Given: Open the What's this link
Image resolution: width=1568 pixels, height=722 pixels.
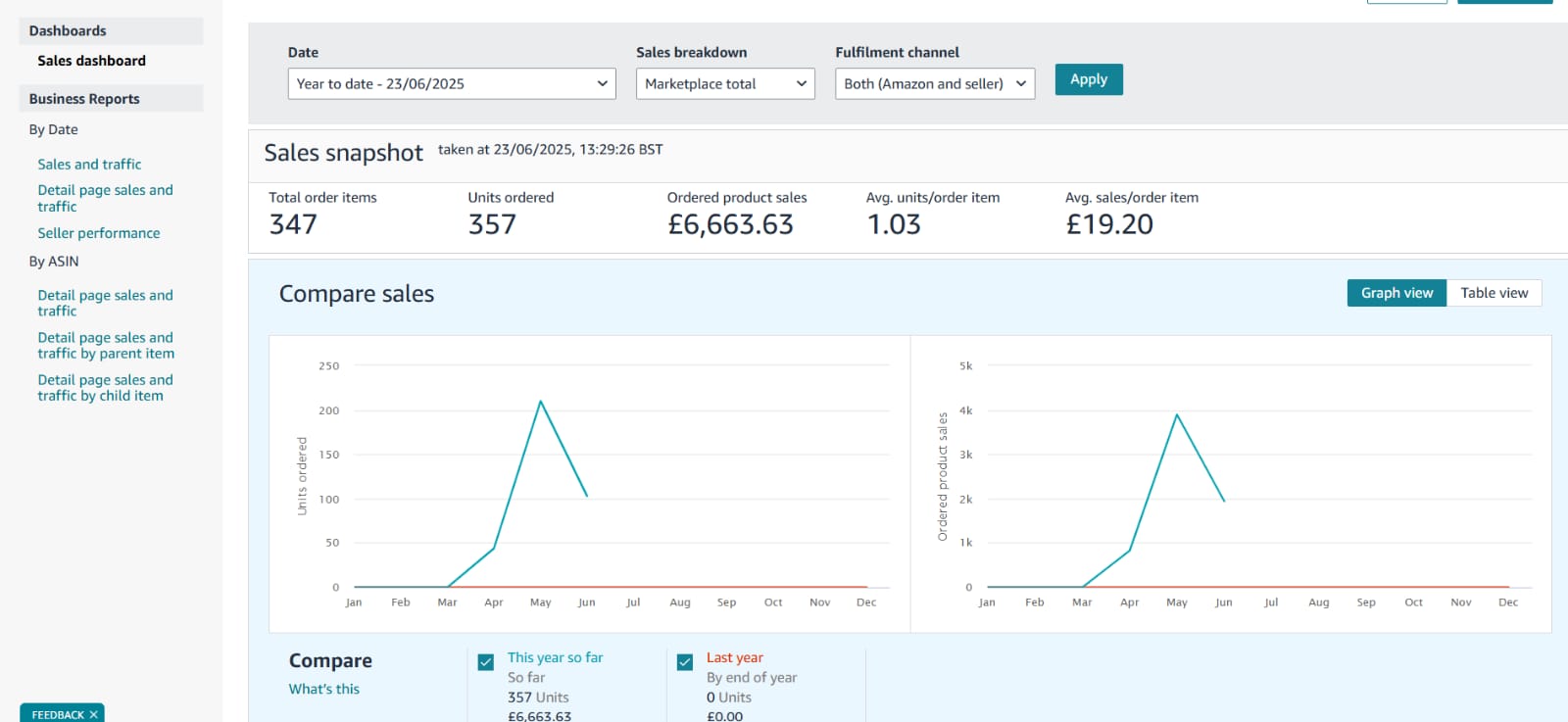Looking at the screenshot, I should coord(324,689).
